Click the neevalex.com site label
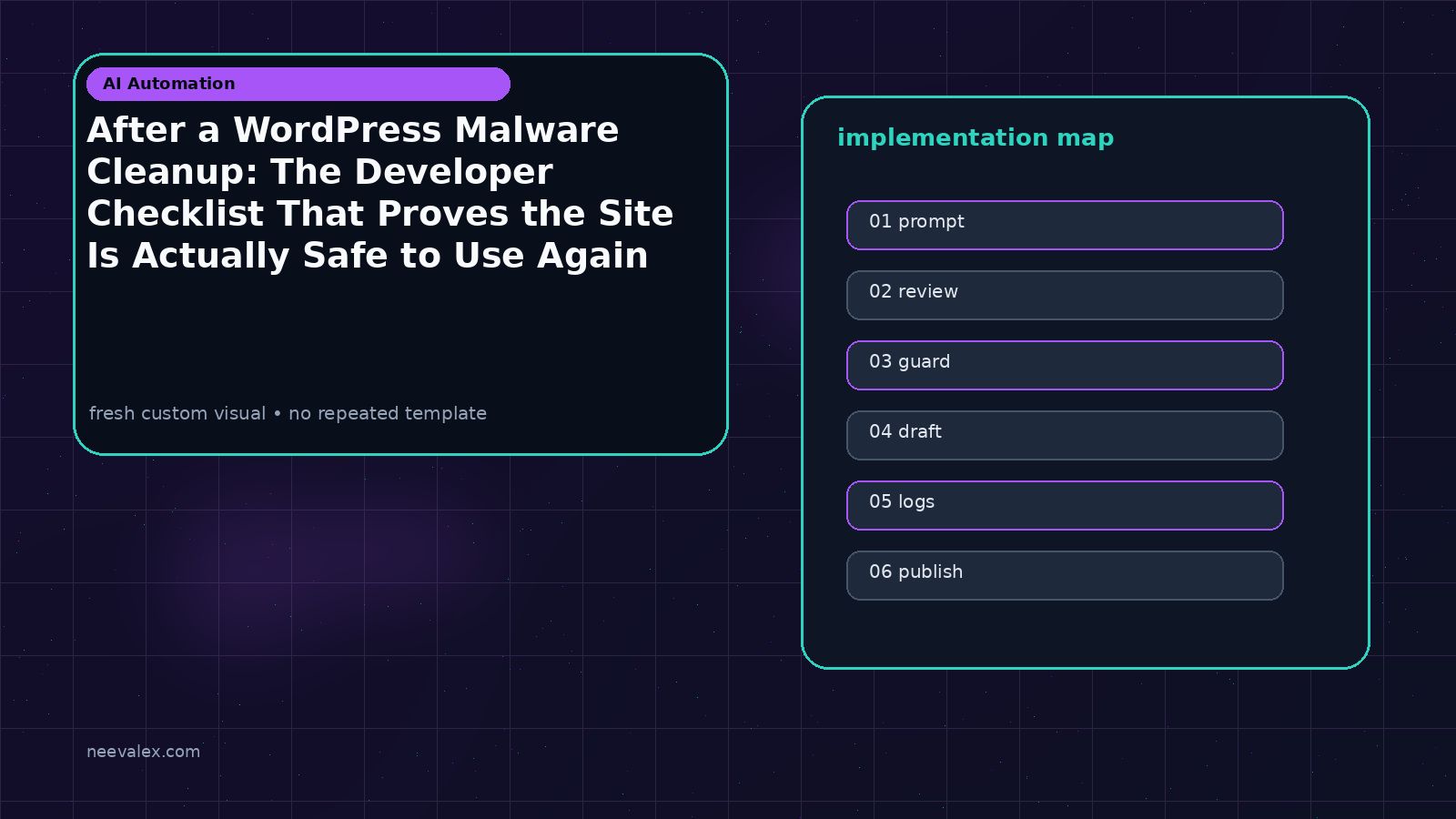 [x=143, y=752]
